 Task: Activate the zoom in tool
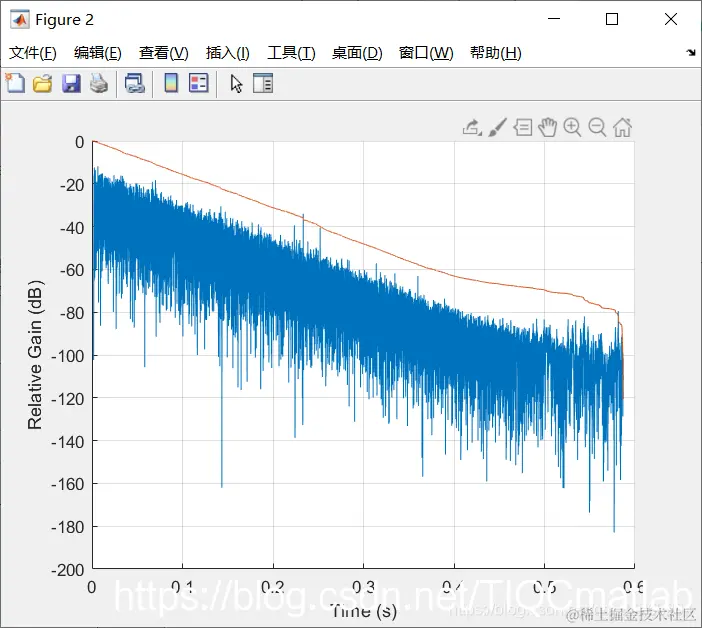pyautogui.click(x=572, y=128)
